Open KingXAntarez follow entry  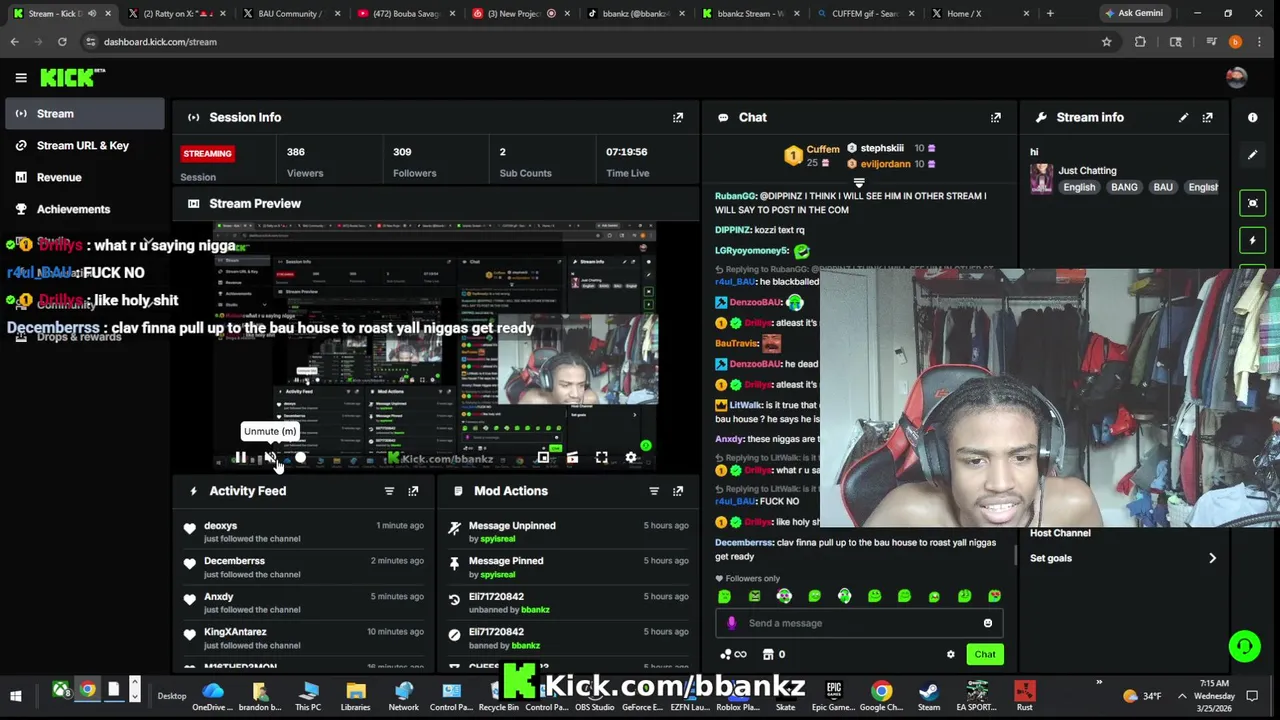235,632
